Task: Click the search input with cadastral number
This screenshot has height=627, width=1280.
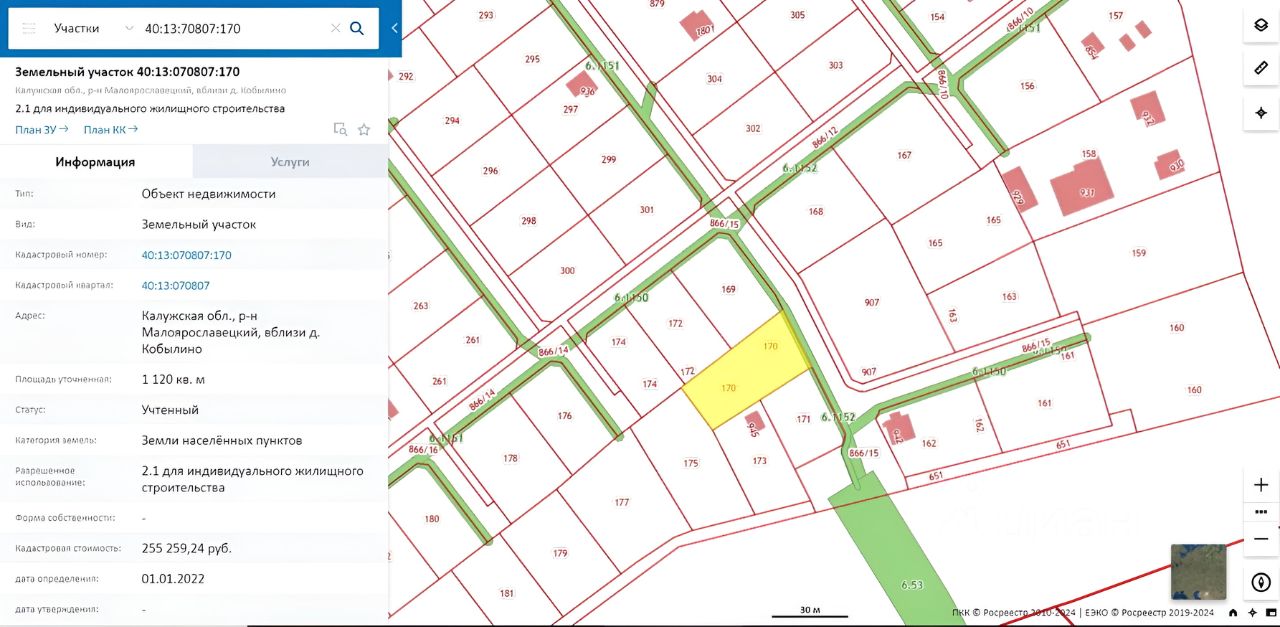Action: tap(234, 28)
